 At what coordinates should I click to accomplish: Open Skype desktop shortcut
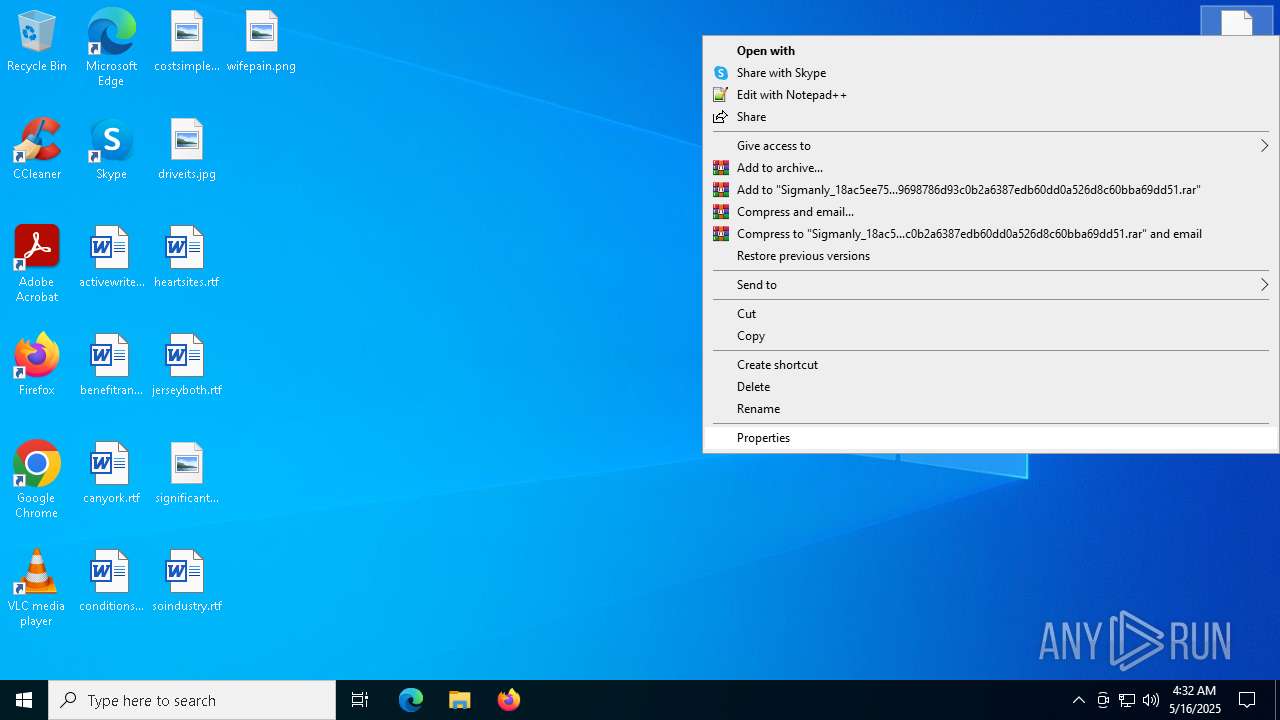click(111, 150)
